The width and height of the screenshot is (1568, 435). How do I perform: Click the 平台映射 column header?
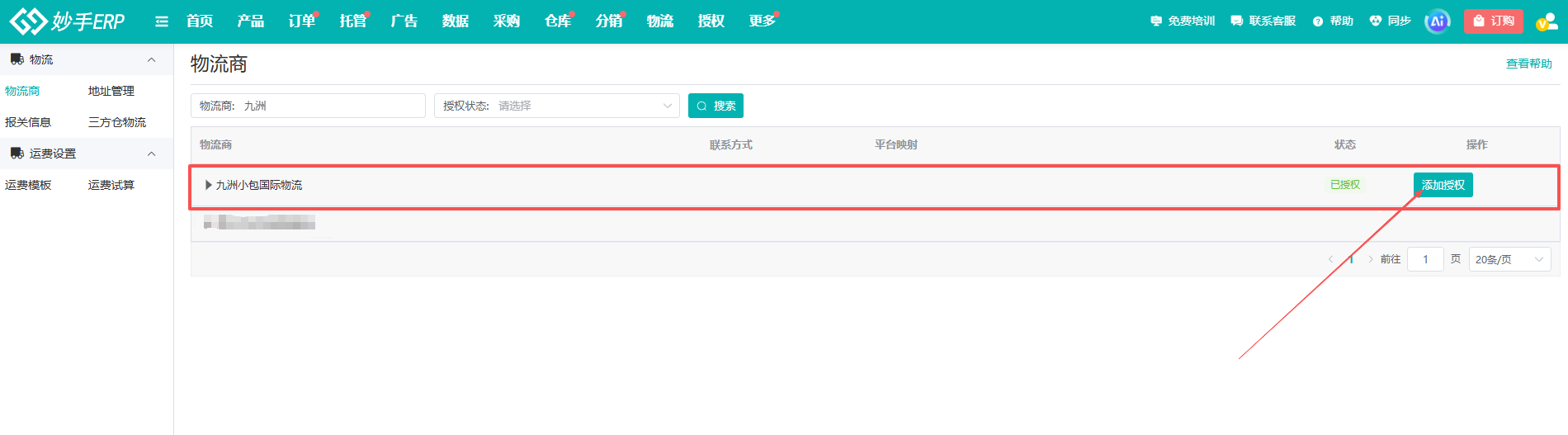tap(896, 144)
